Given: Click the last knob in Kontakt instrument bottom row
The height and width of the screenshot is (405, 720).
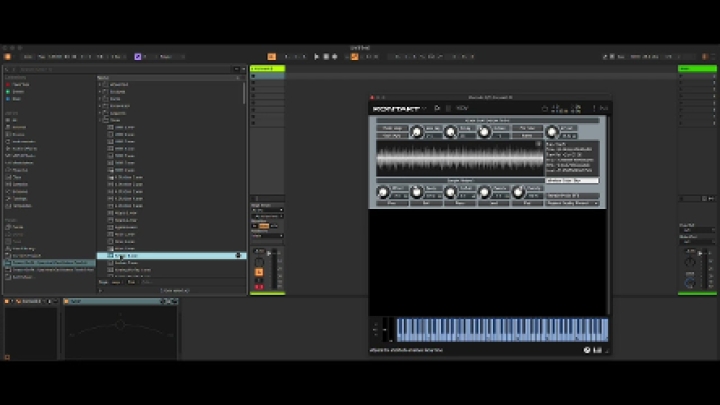Looking at the screenshot, I should tap(518, 192).
